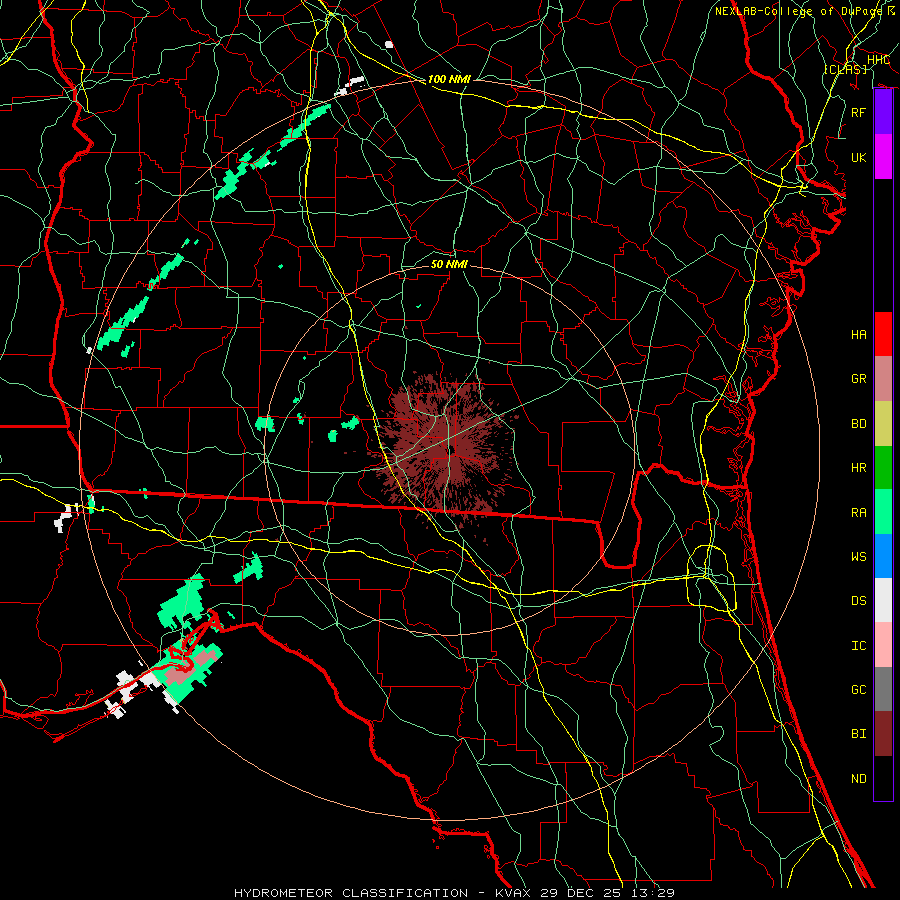Viewport: 900px width, 900px height.
Task: Click the GC gray legend swatch
Action: (883, 689)
